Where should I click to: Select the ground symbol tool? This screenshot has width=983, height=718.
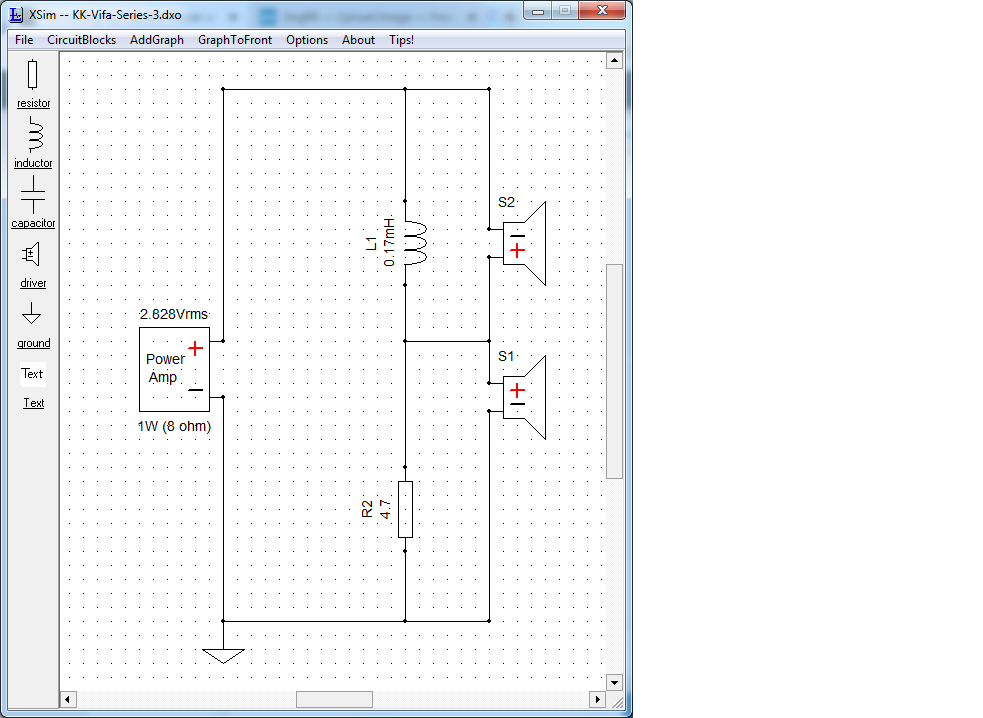33,324
